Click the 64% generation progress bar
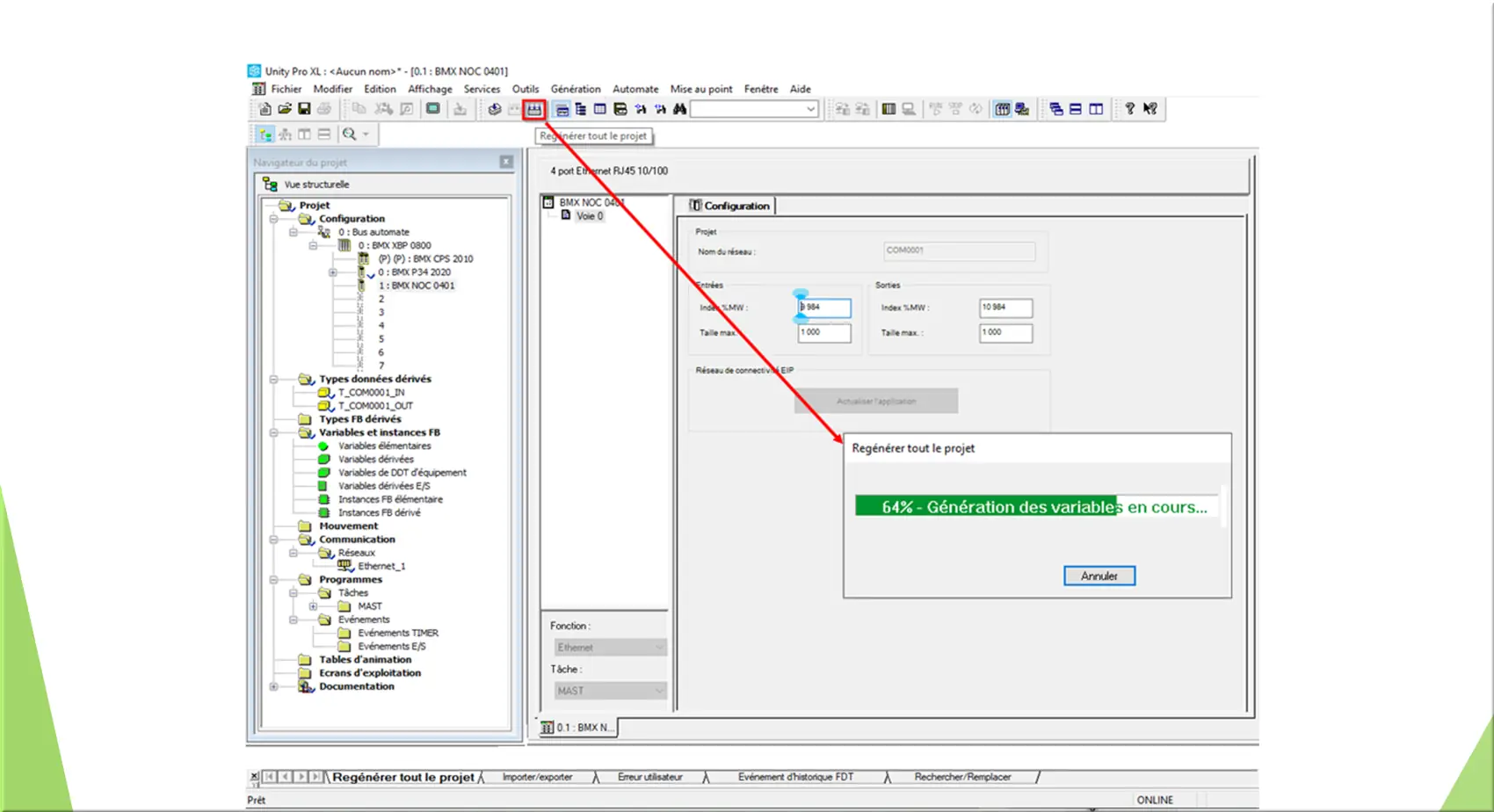Viewport: 1494px width, 812px height. pos(1036,506)
